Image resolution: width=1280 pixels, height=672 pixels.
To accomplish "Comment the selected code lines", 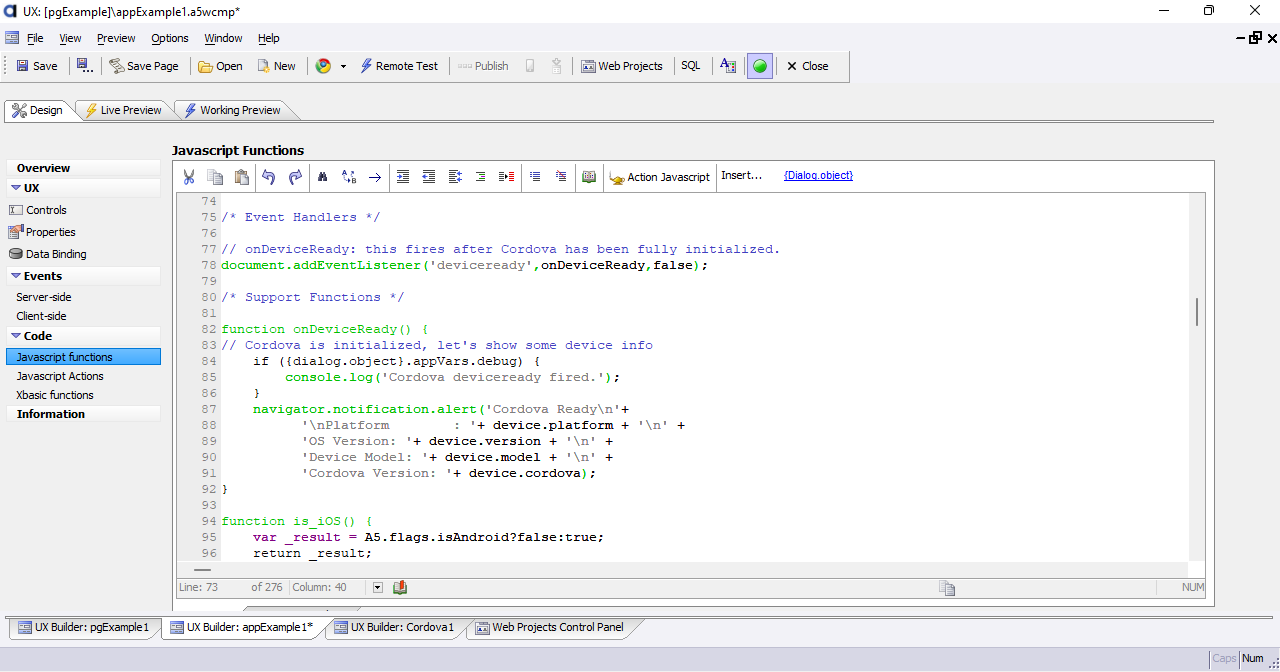I will click(x=535, y=177).
